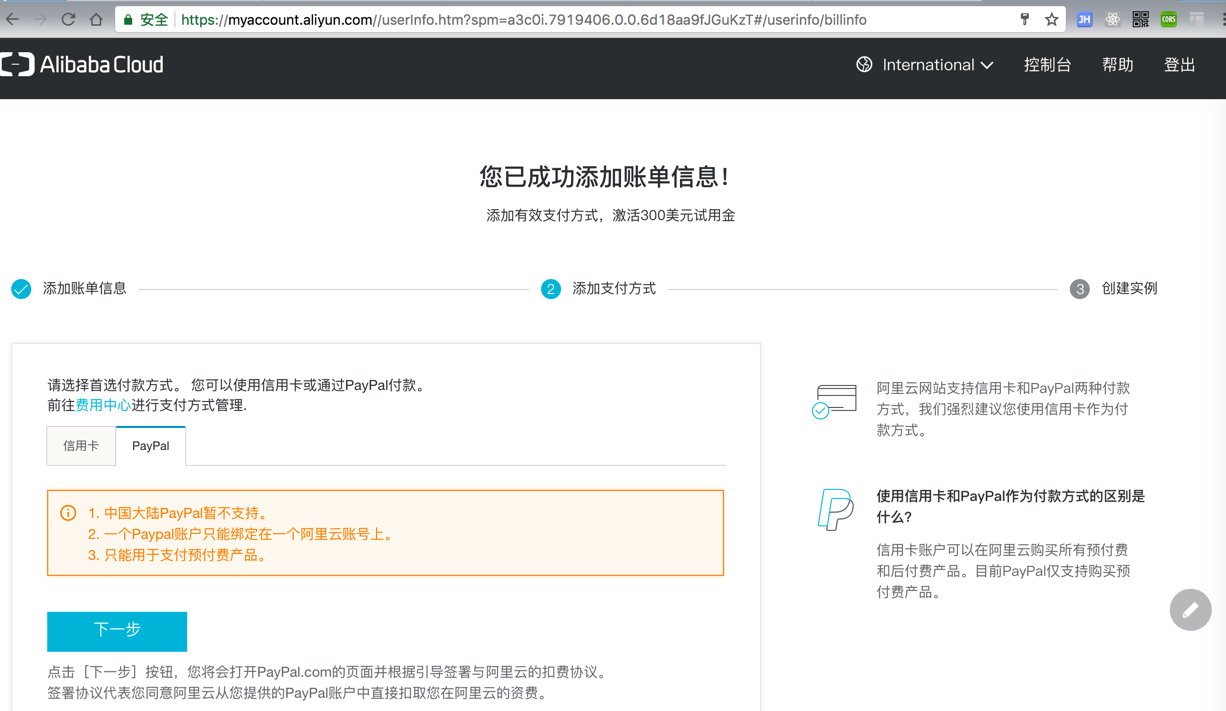Viewport: 1226px width, 711px height.
Task: Click the React developer tools extension icon
Action: point(1112,19)
